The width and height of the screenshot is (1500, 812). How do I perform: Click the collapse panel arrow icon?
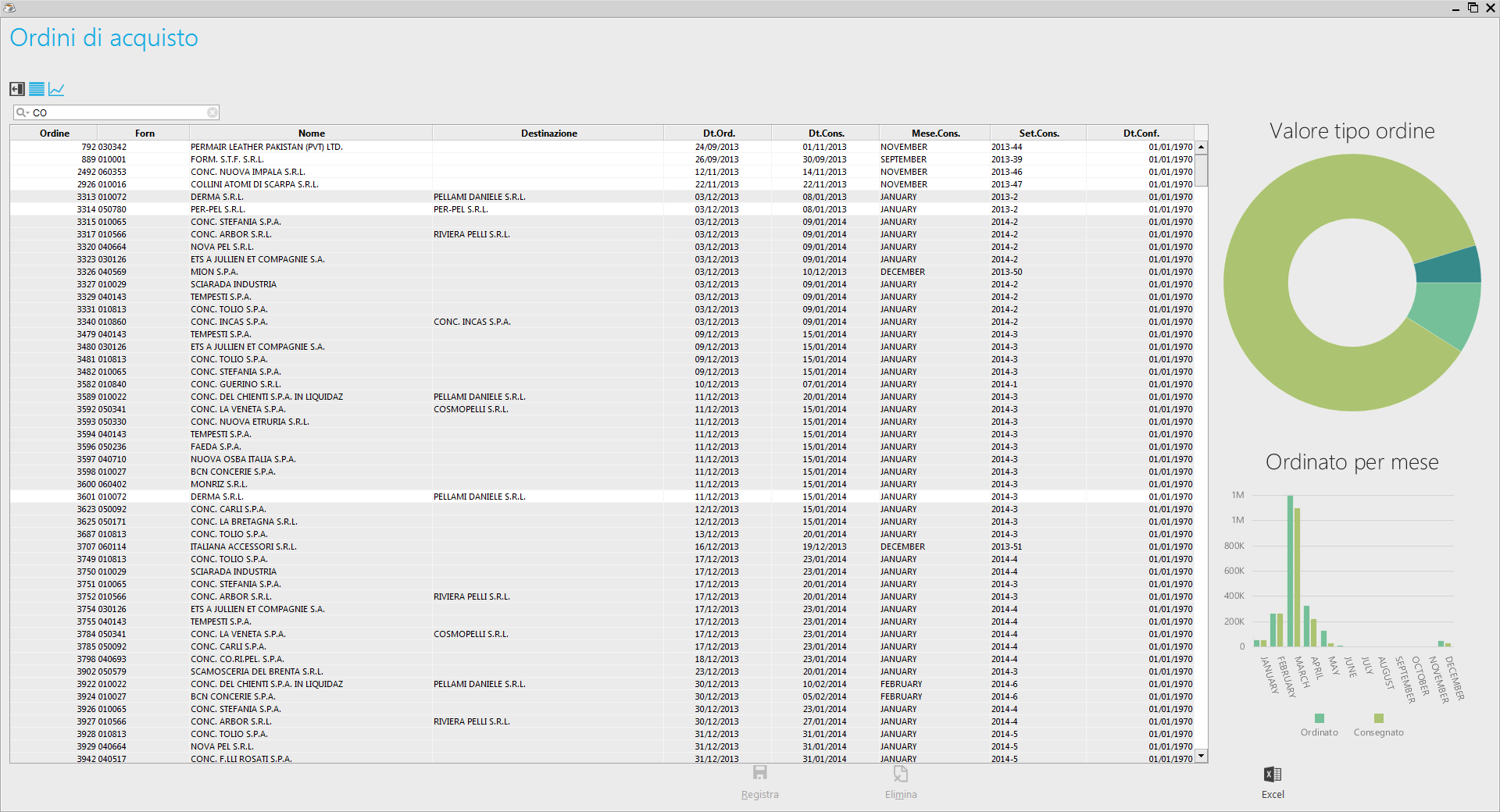(17, 89)
